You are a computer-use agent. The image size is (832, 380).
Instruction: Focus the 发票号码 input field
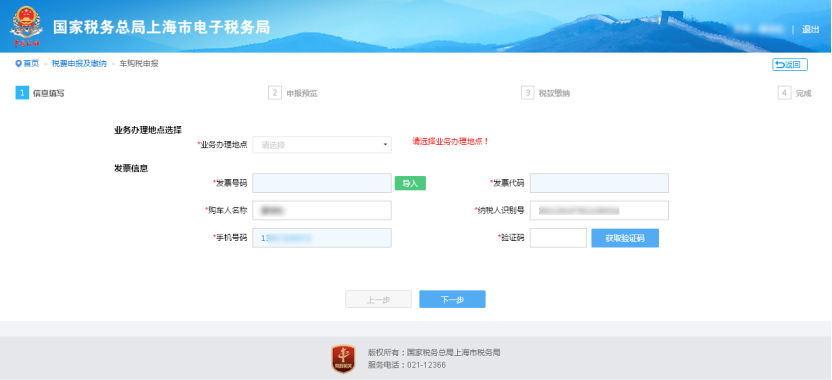pos(322,183)
